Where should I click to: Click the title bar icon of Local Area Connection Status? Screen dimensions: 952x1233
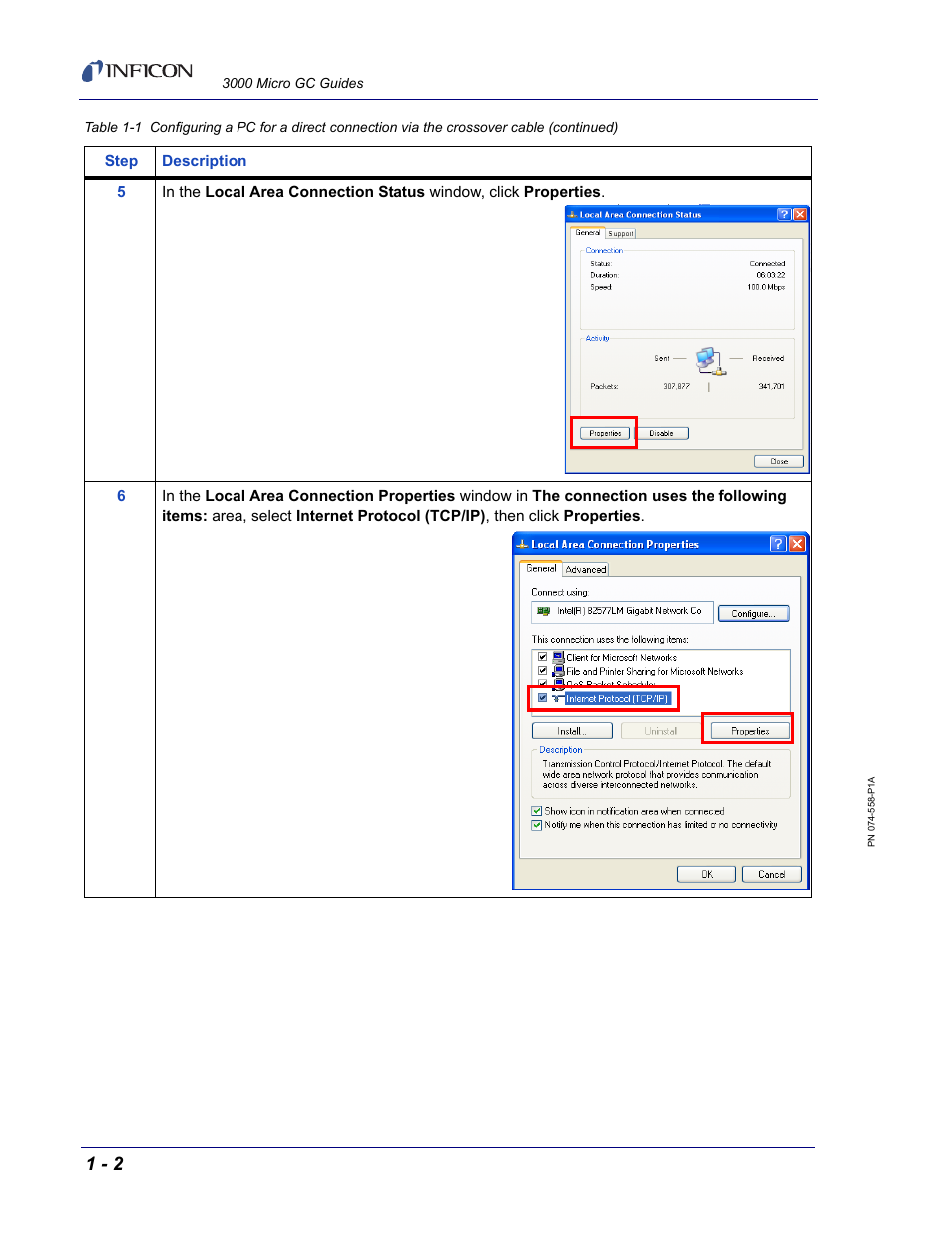click(572, 214)
